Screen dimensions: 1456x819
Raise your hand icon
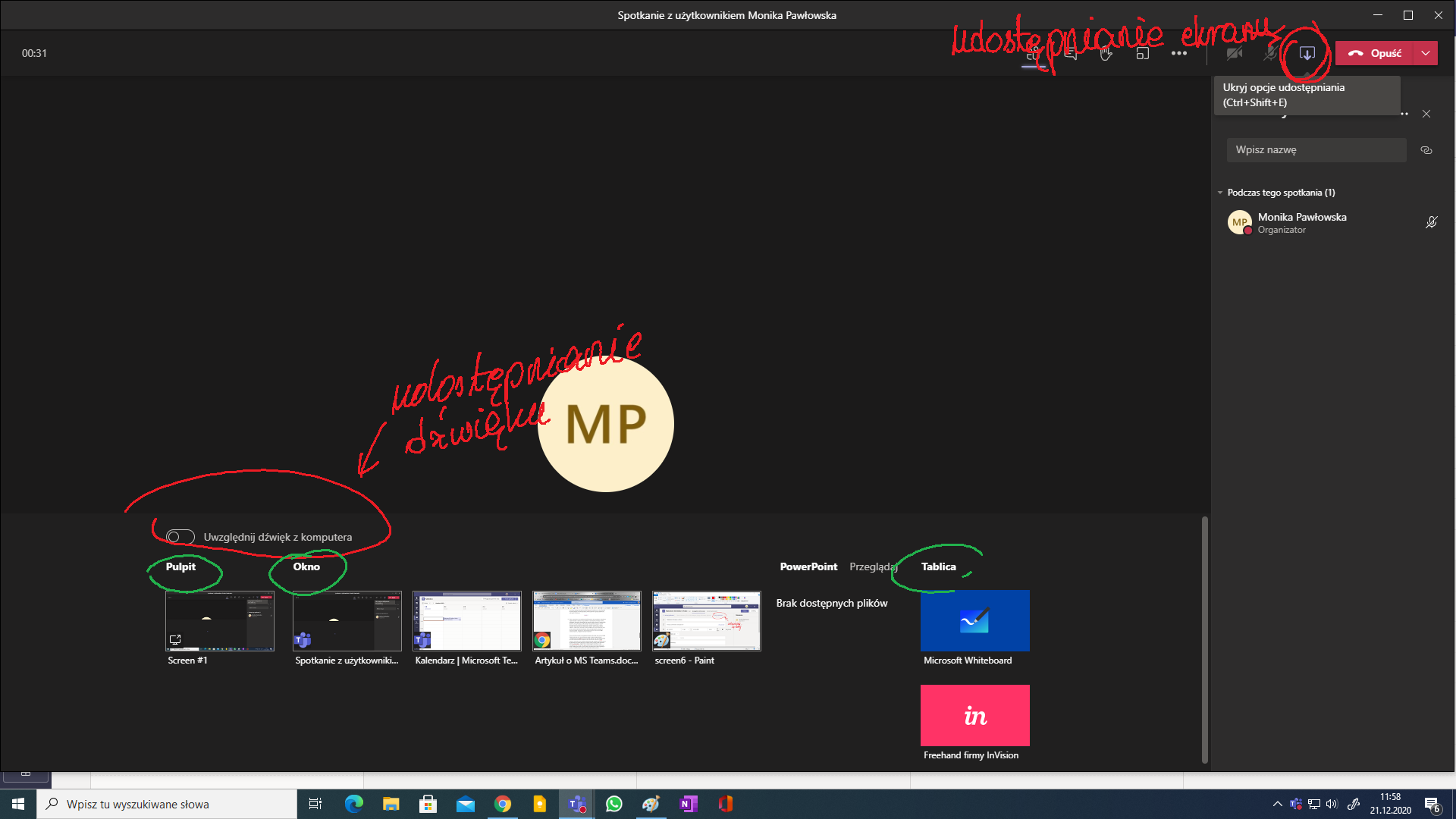coord(1106,53)
